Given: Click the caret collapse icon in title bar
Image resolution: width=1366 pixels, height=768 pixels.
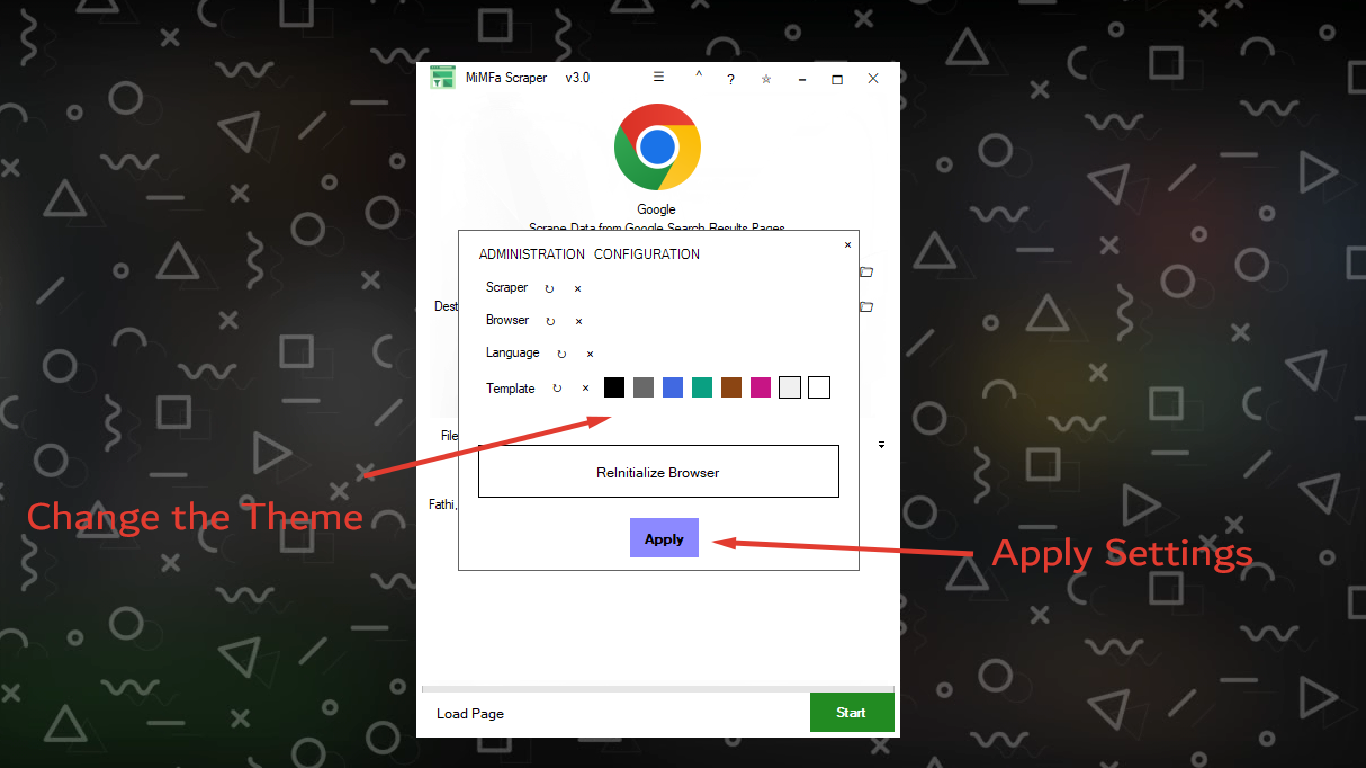Looking at the screenshot, I should click(699, 76).
